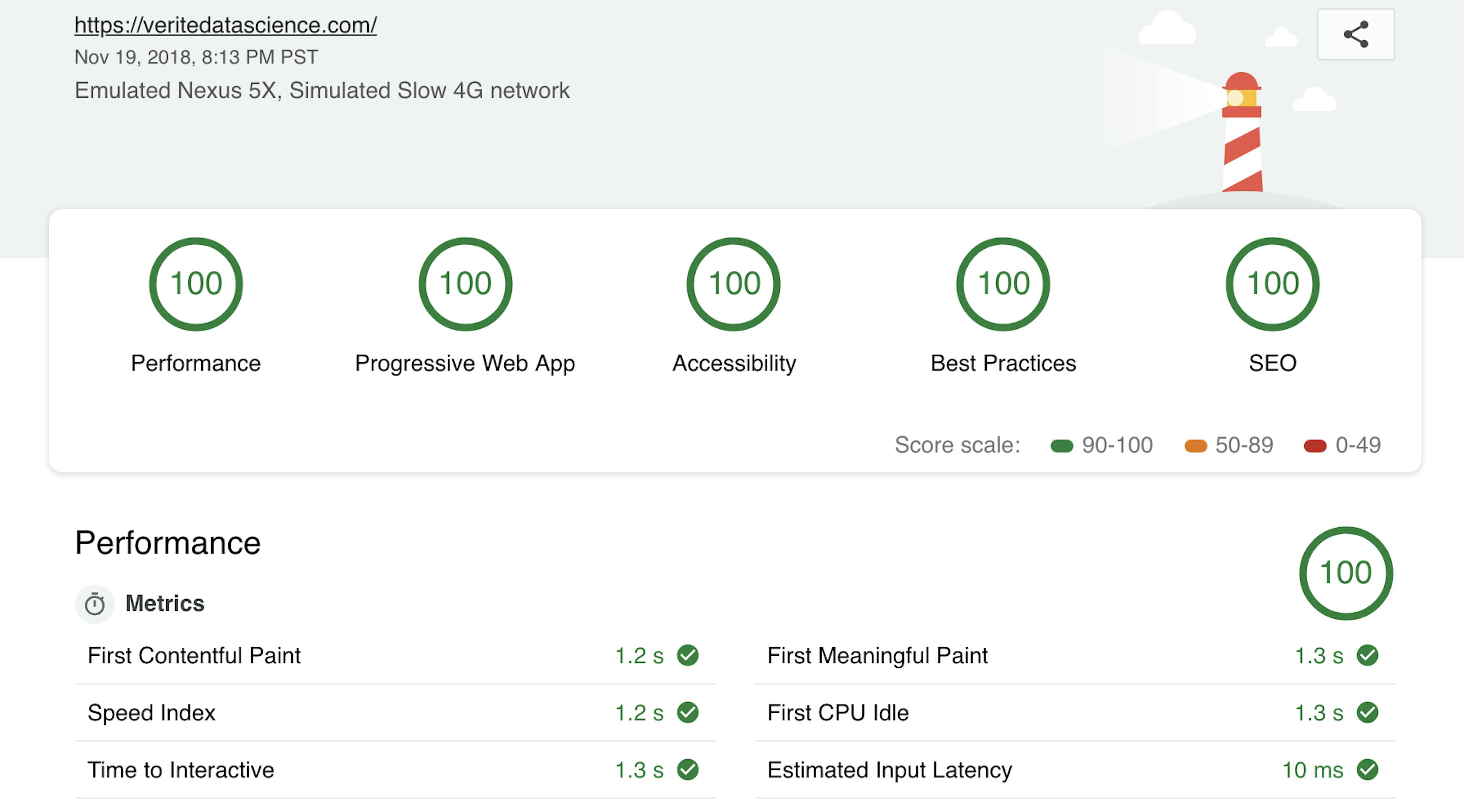
Task: Click the SEO score gauge
Action: [1273, 284]
